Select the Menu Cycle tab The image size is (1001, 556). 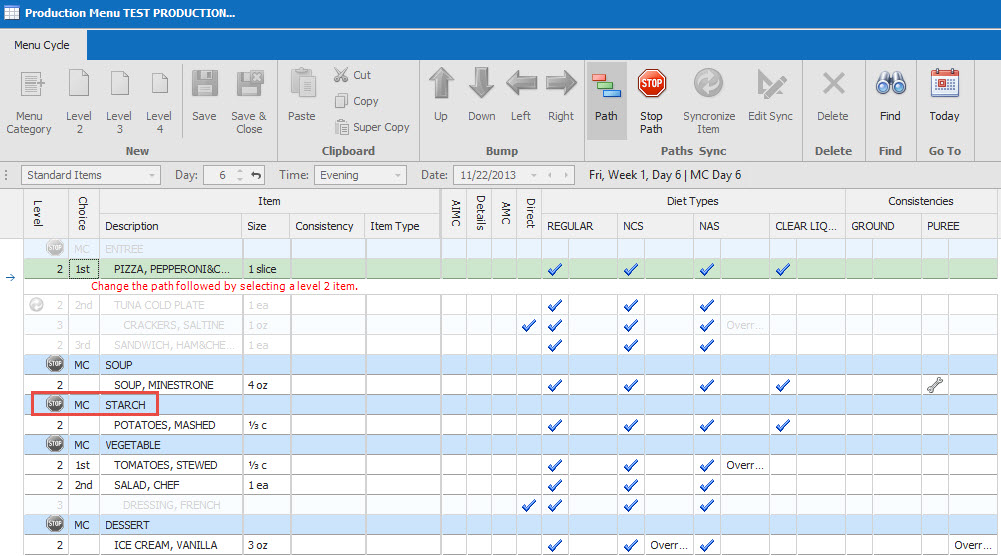click(x=42, y=45)
